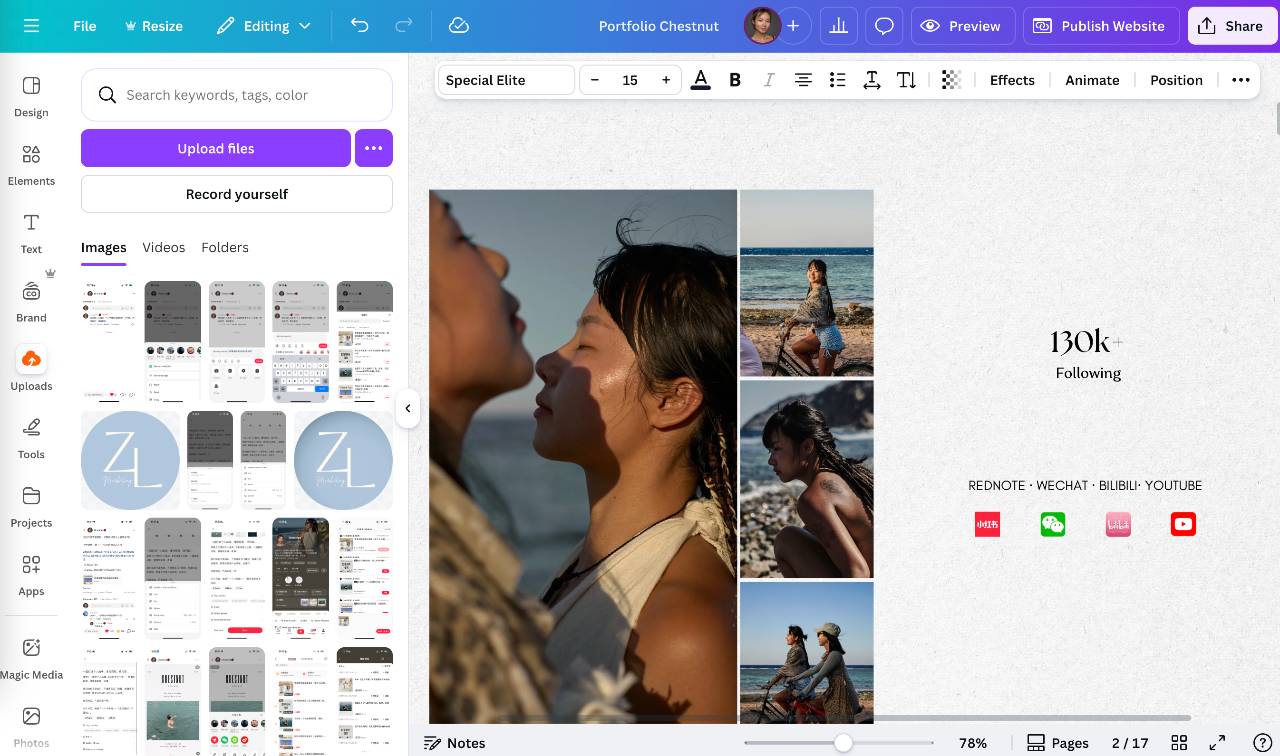
Task: Expand the Editing mode dropdown
Action: tap(265, 26)
